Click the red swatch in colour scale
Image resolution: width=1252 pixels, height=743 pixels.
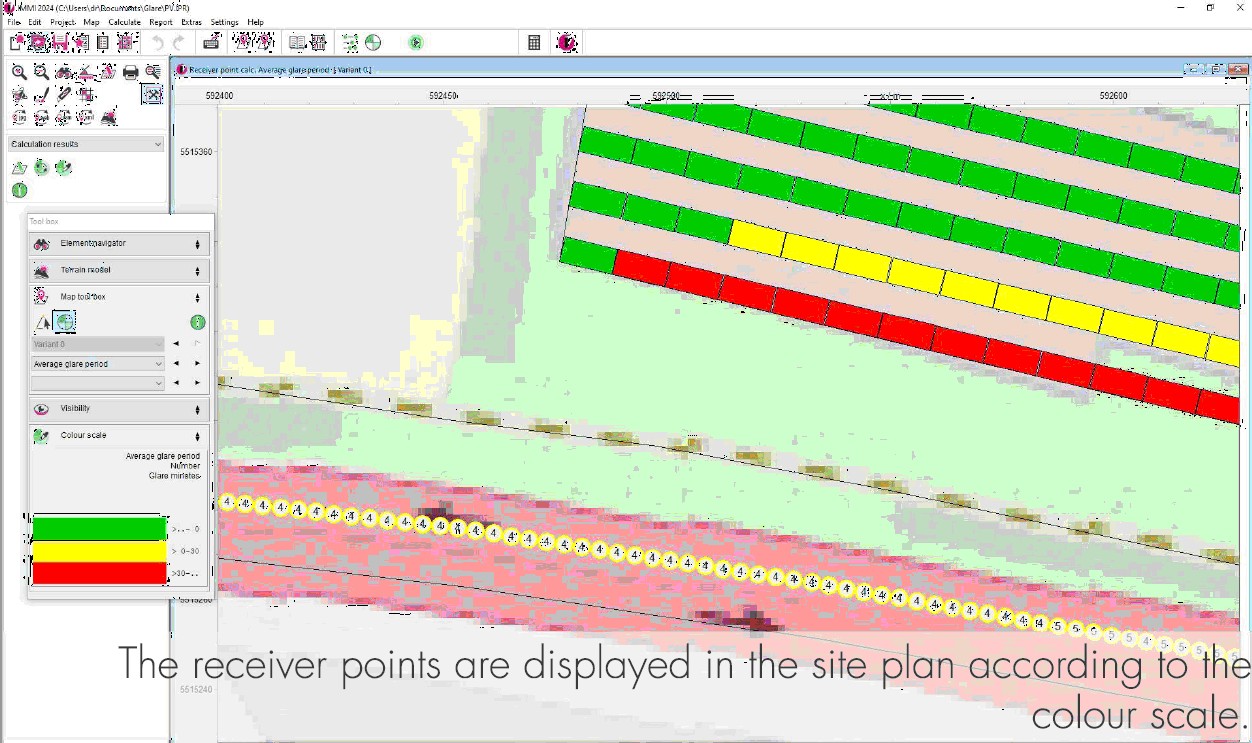click(99, 573)
